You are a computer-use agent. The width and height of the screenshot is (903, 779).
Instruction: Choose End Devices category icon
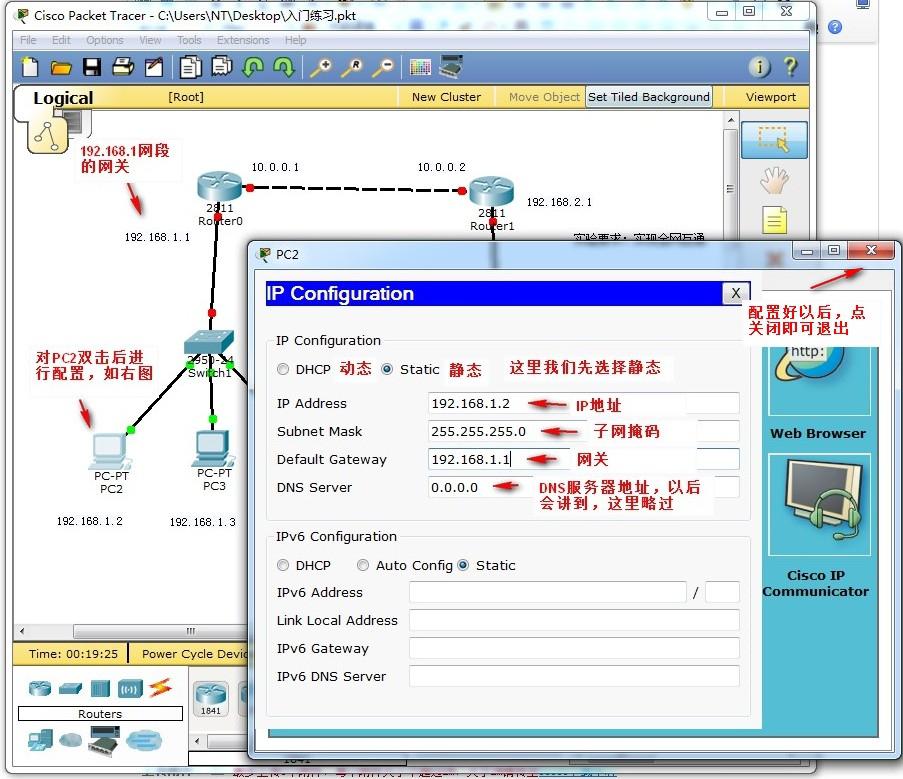40,740
